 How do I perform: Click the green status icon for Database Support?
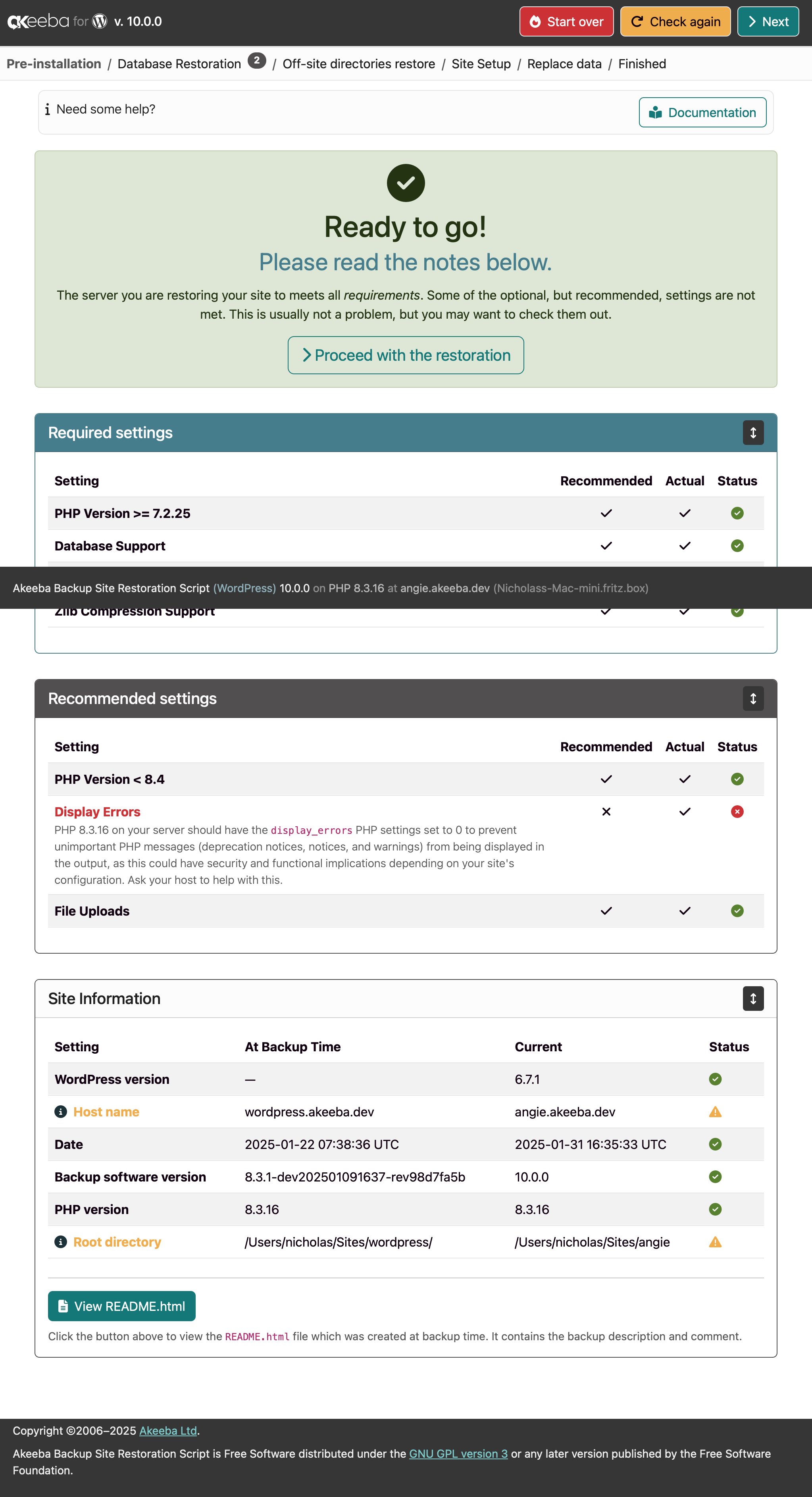click(x=737, y=546)
